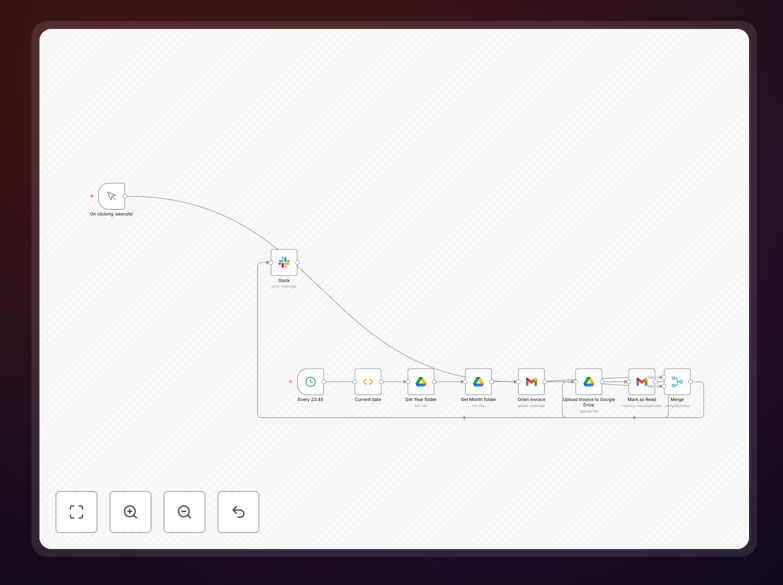Select the 'Mark as Read' Gmail node
783x585 pixels.
coord(642,382)
